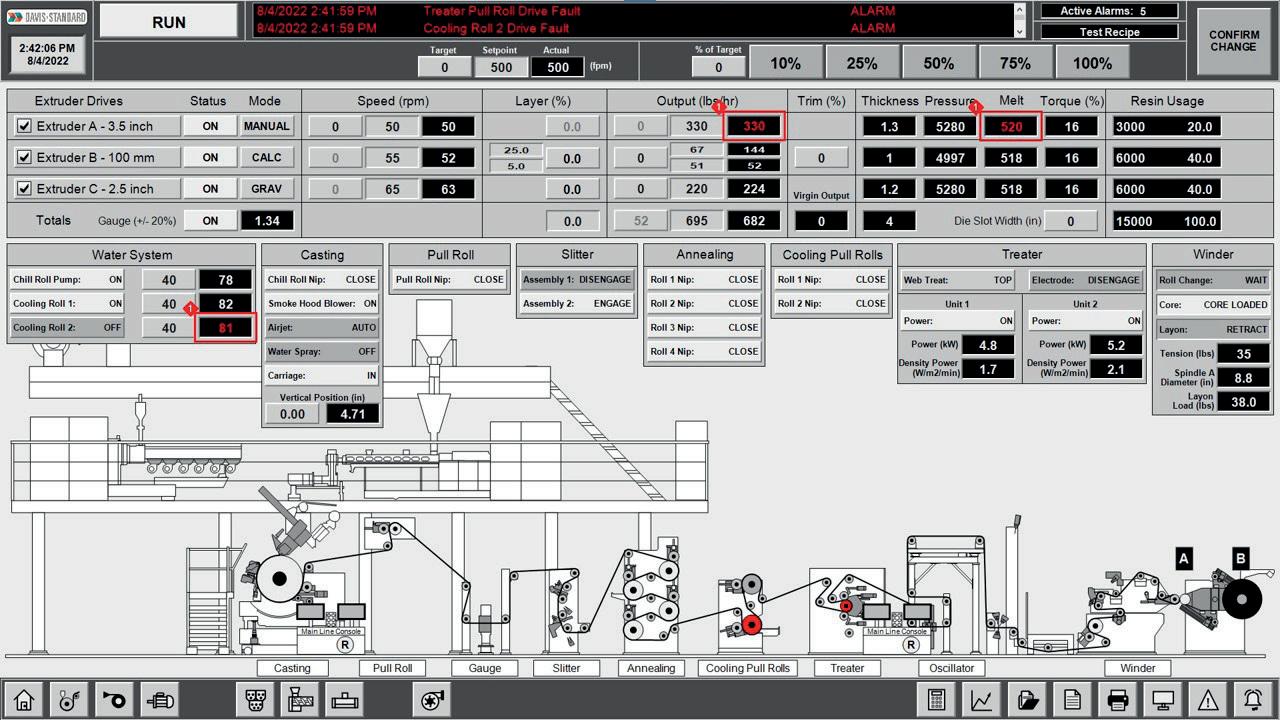Uncheck the Extruder A - 3.5 inch checkbox
1280x720 pixels.
(x=25, y=126)
